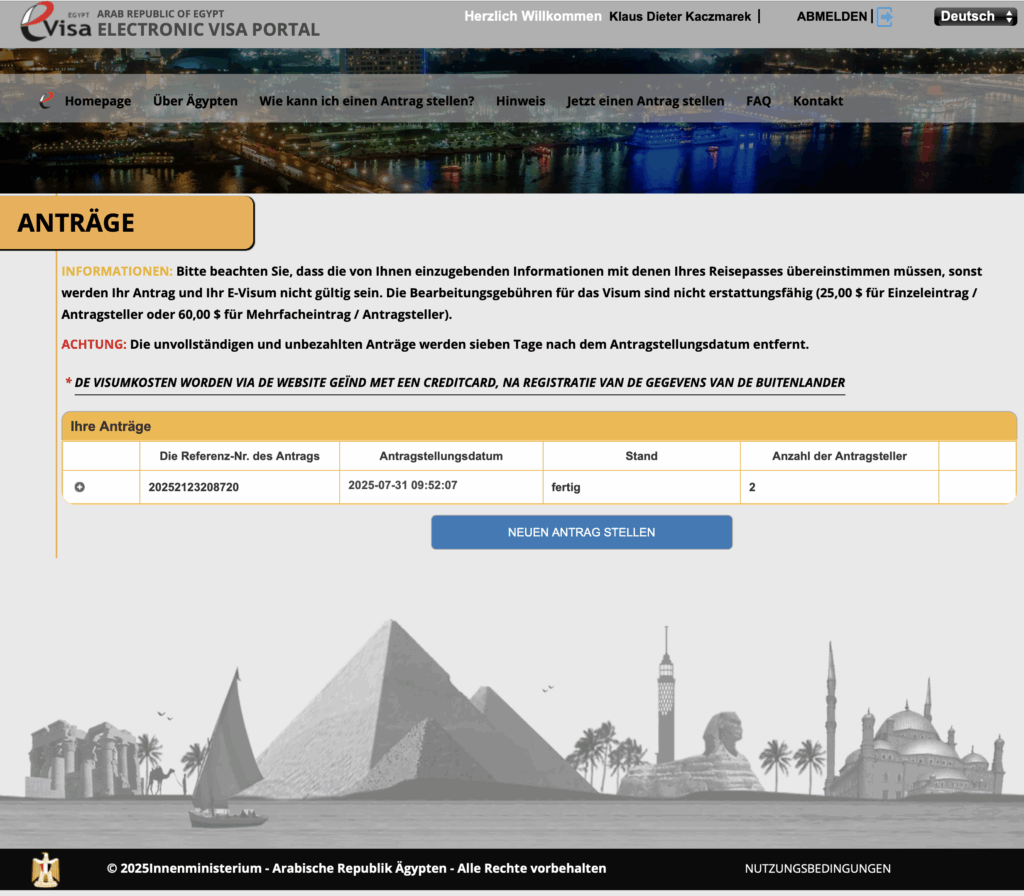
Task: Choose 'Jetzt einen Antrag stellen' in navigation
Action: click(x=645, y=101)
